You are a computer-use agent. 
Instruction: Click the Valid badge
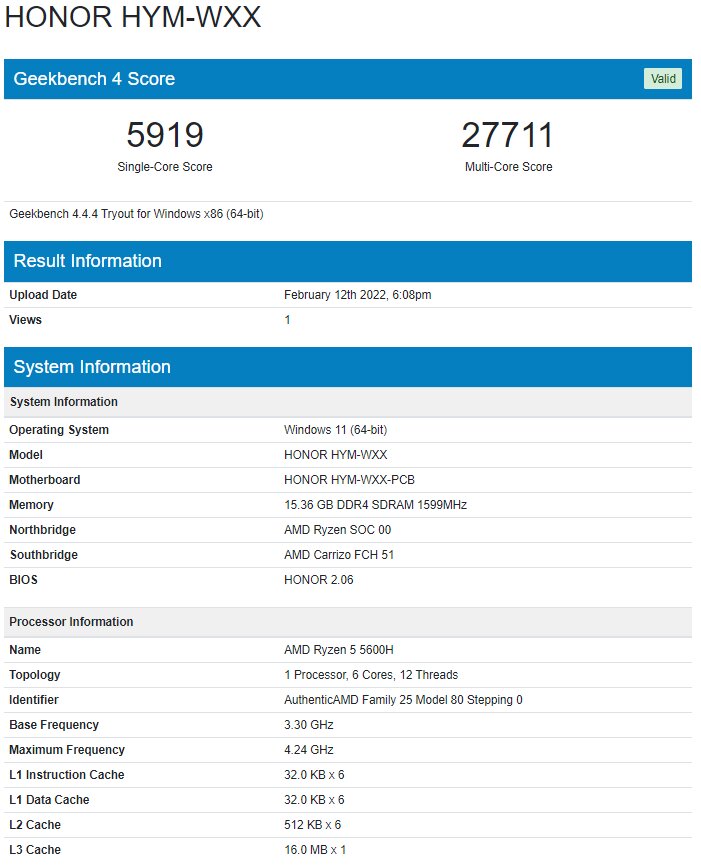(x=662, y=78)
